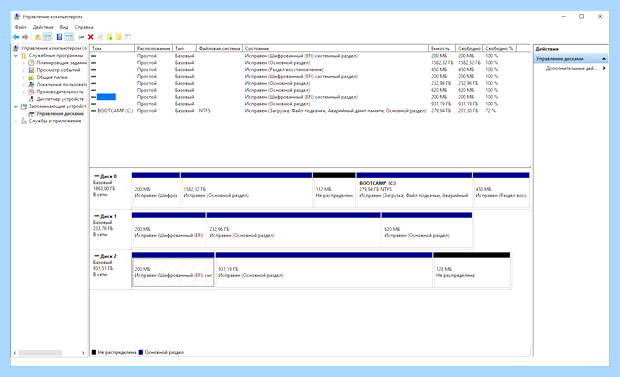
Task: Open Дополнительные действия submenu arrow
Action: click(604, 68)
